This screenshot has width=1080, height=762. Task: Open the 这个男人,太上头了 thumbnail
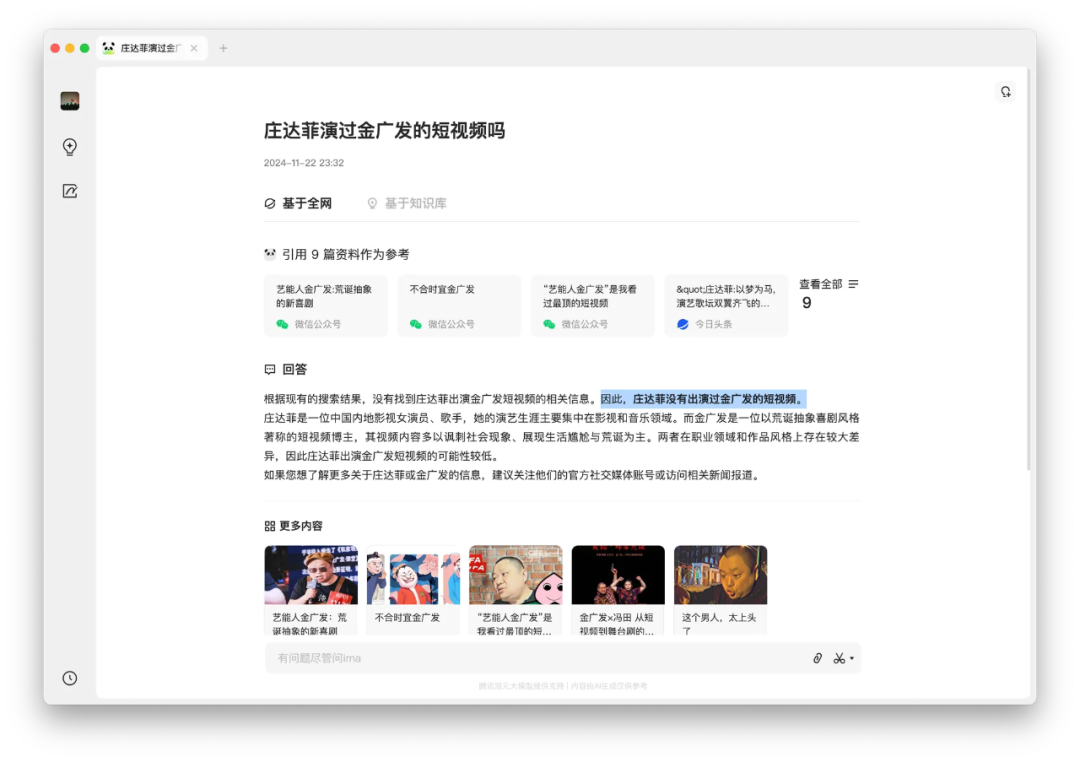tap(720, 590)
